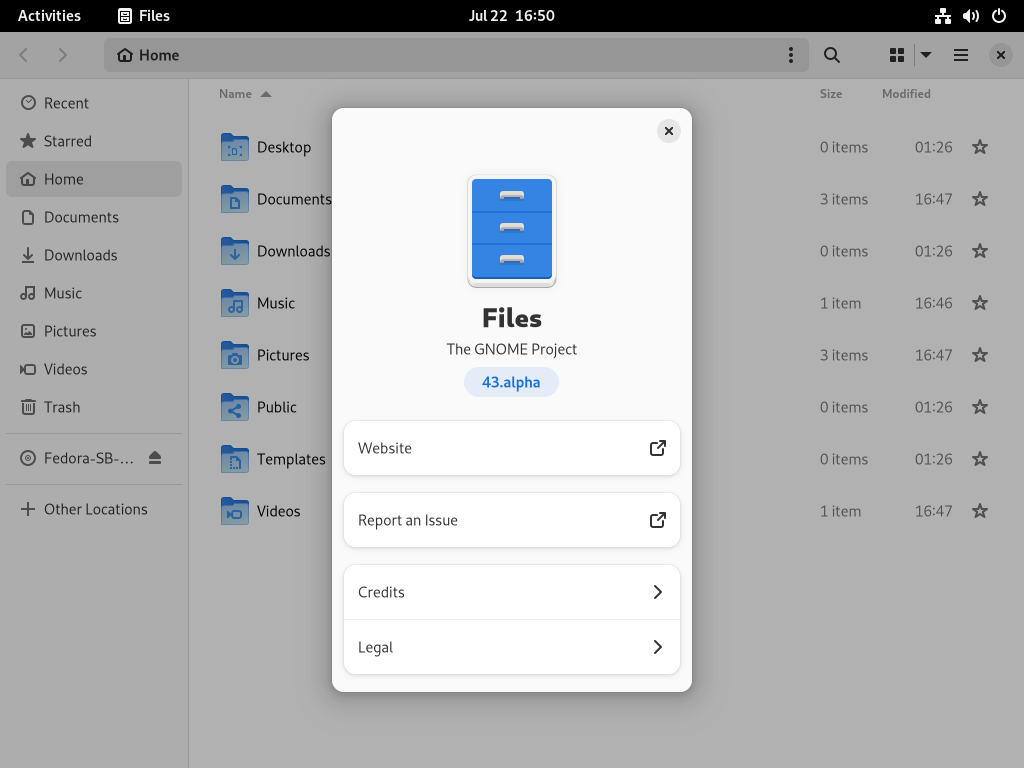Screen dimensions: 1024x768
Task: Select Home in the sidebar
Action: tap(94, 179)
